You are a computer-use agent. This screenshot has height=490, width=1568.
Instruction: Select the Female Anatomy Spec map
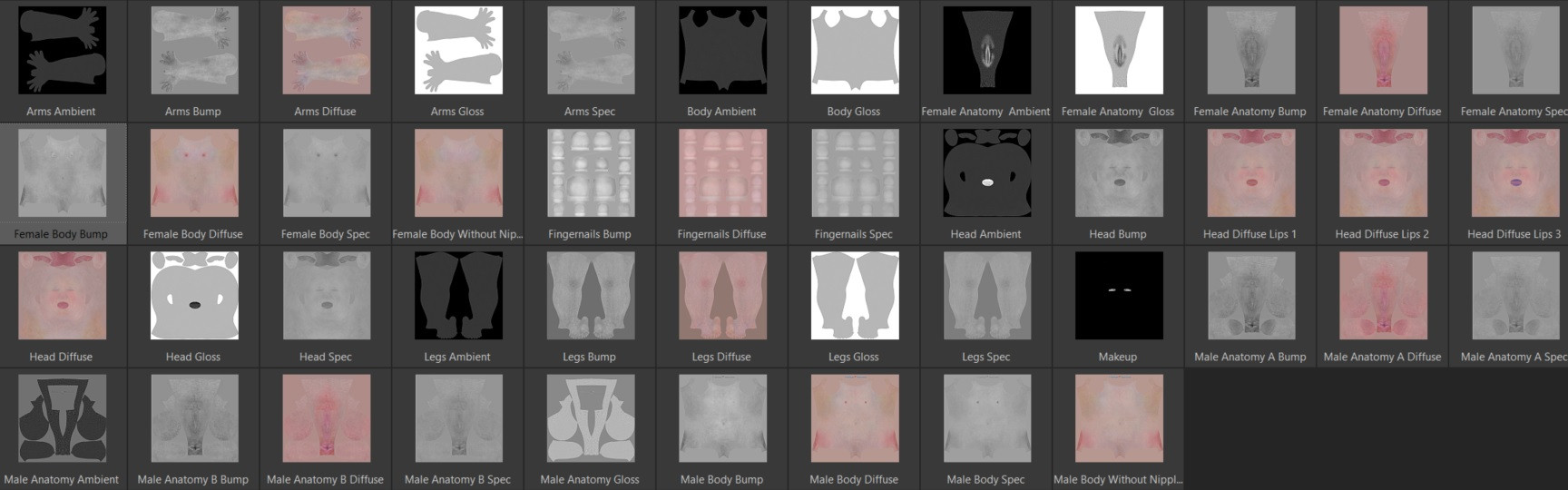pos(1515,51)
